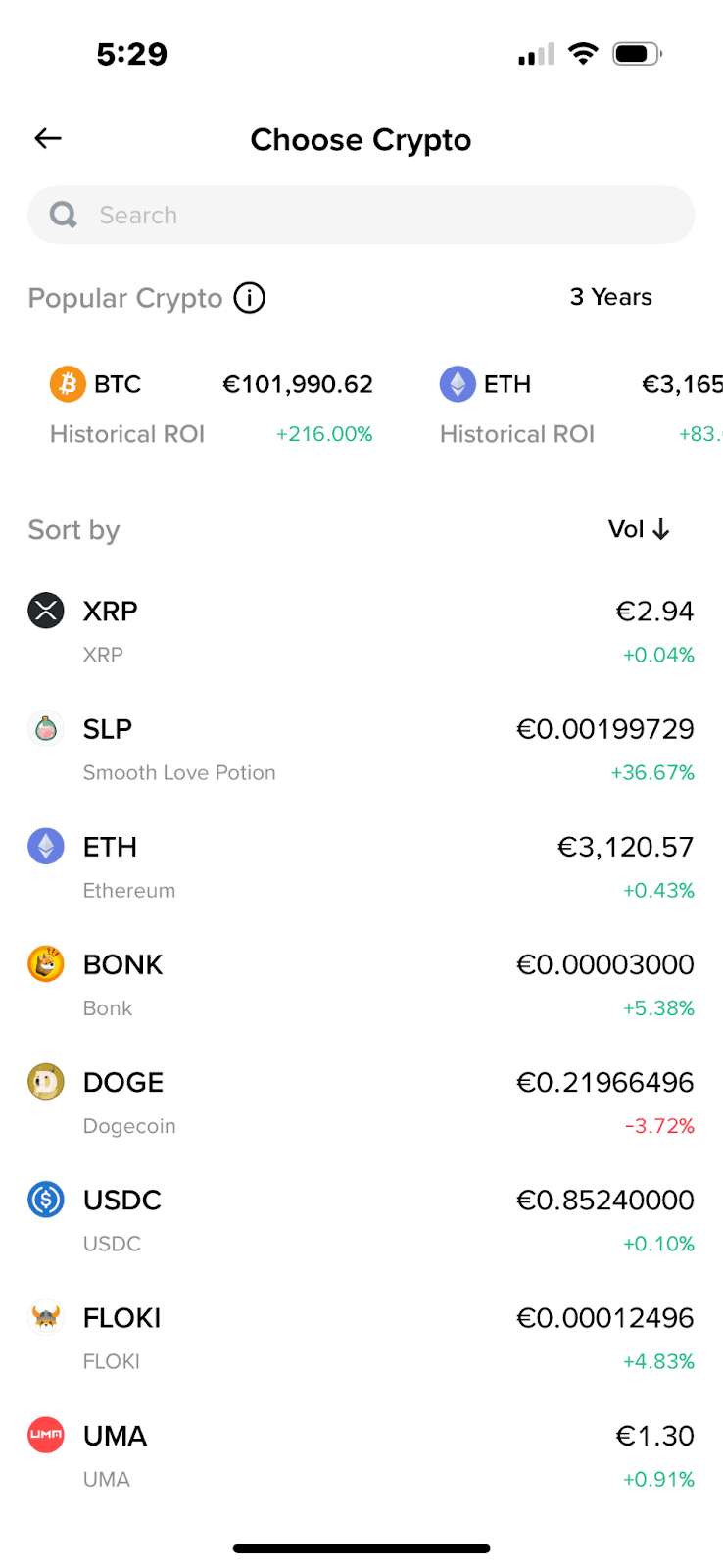Tap the BONK dog icon
Viewport: 723px width, 1568px height.
click(x=46, y=964)
